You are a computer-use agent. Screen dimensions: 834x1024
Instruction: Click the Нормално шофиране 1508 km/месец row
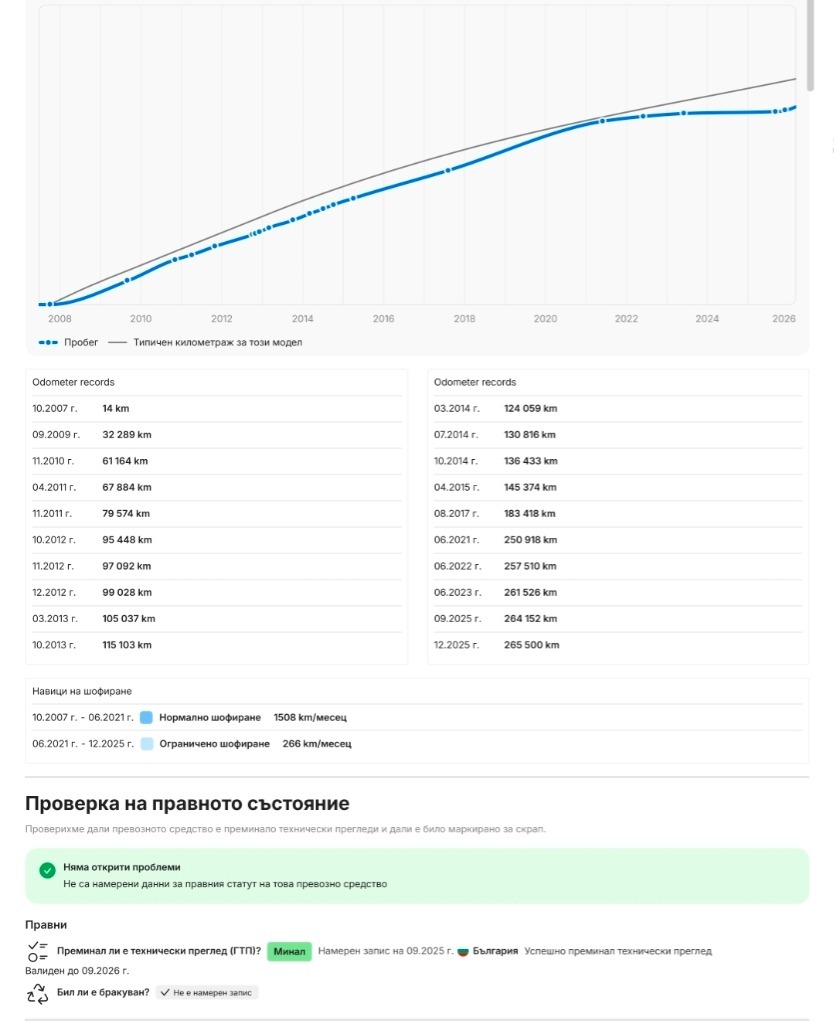click(417, 717)
